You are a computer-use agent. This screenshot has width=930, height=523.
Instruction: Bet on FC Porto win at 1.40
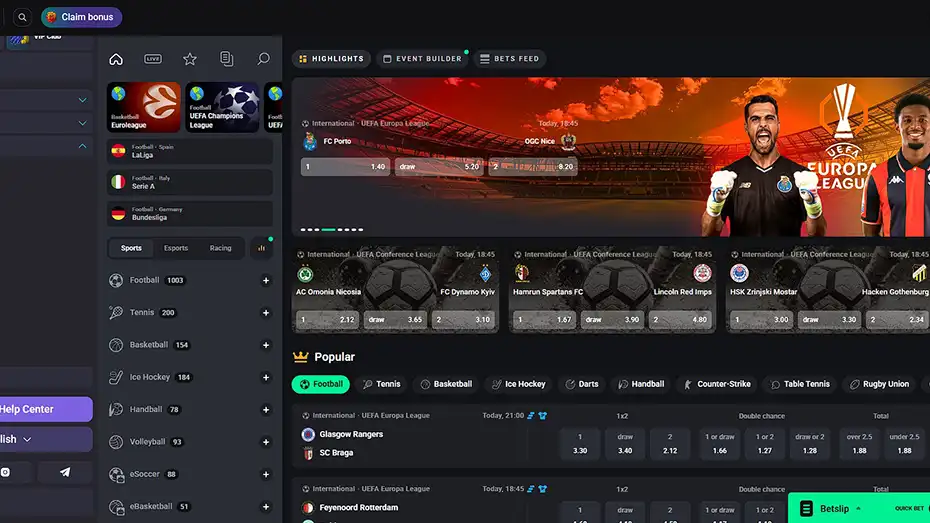tap(345, 167)
